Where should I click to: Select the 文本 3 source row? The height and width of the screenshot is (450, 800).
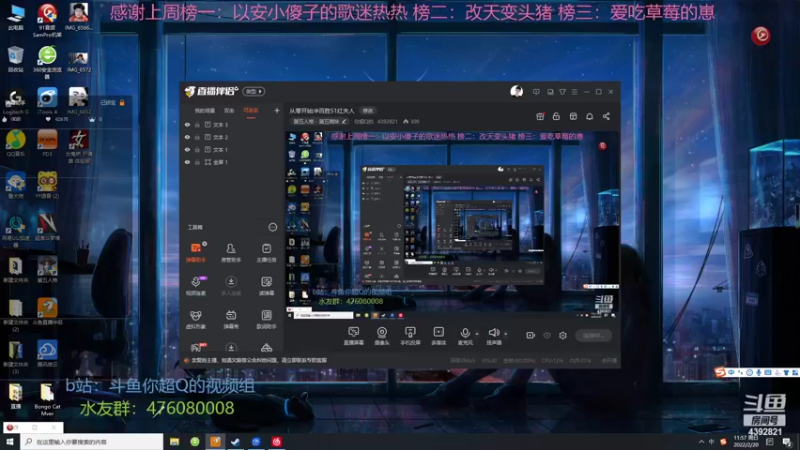tap(232, 124)
